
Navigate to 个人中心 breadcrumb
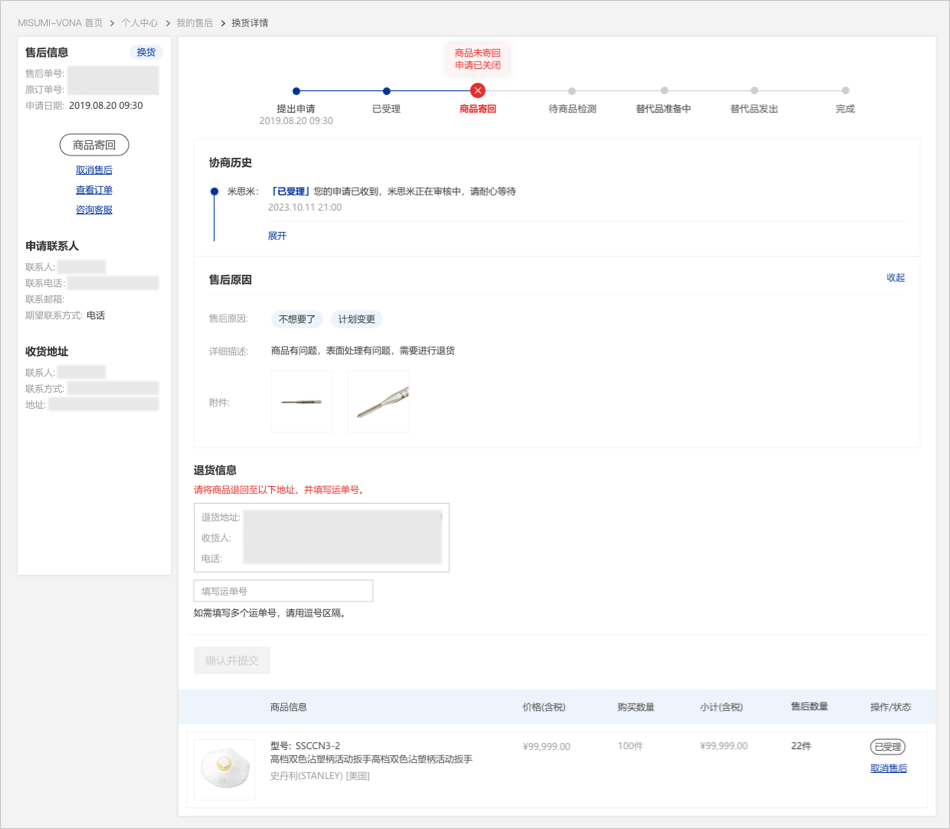pos(139,23)
